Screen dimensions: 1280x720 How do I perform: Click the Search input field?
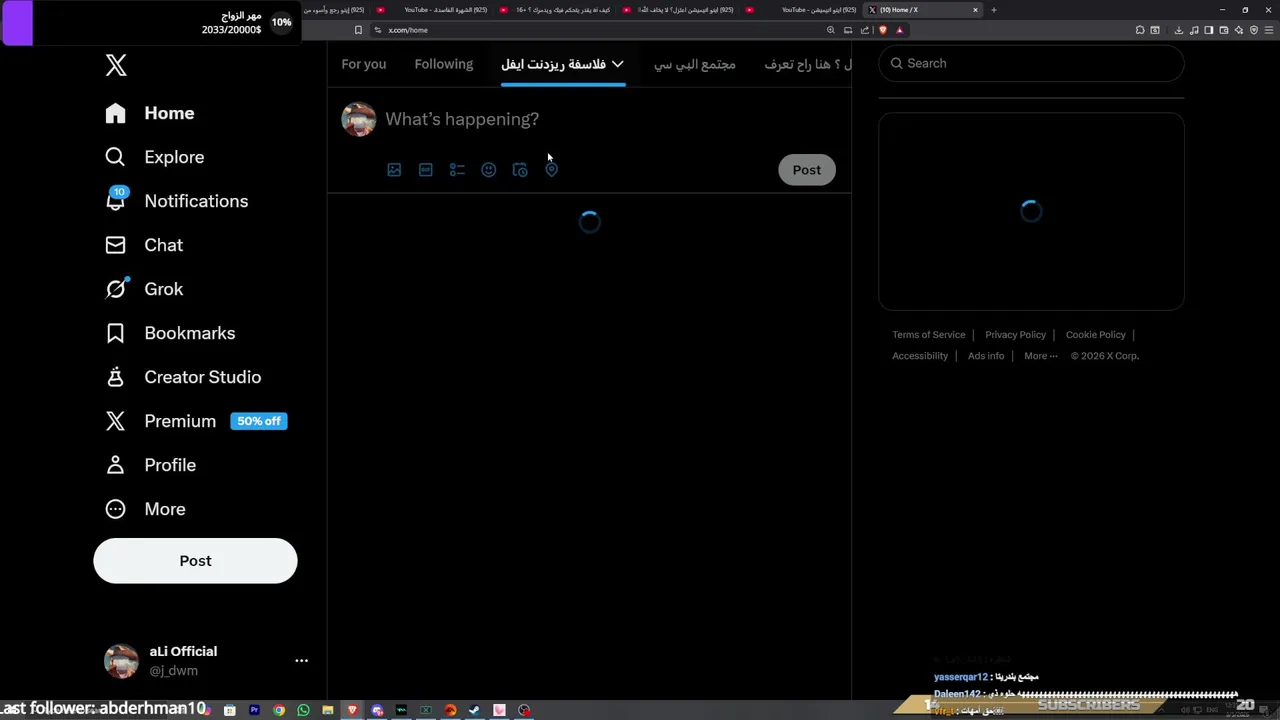pyautogui.click(x=1031, y=63)
